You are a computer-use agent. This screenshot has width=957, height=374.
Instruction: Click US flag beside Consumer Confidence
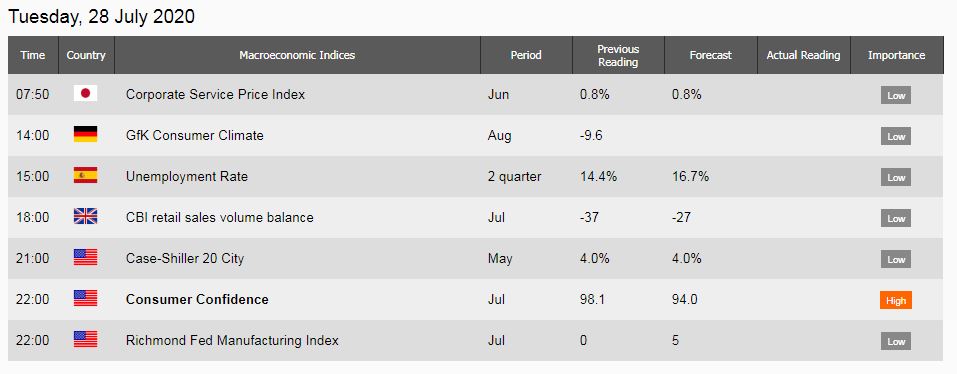(x=85, y=298)
